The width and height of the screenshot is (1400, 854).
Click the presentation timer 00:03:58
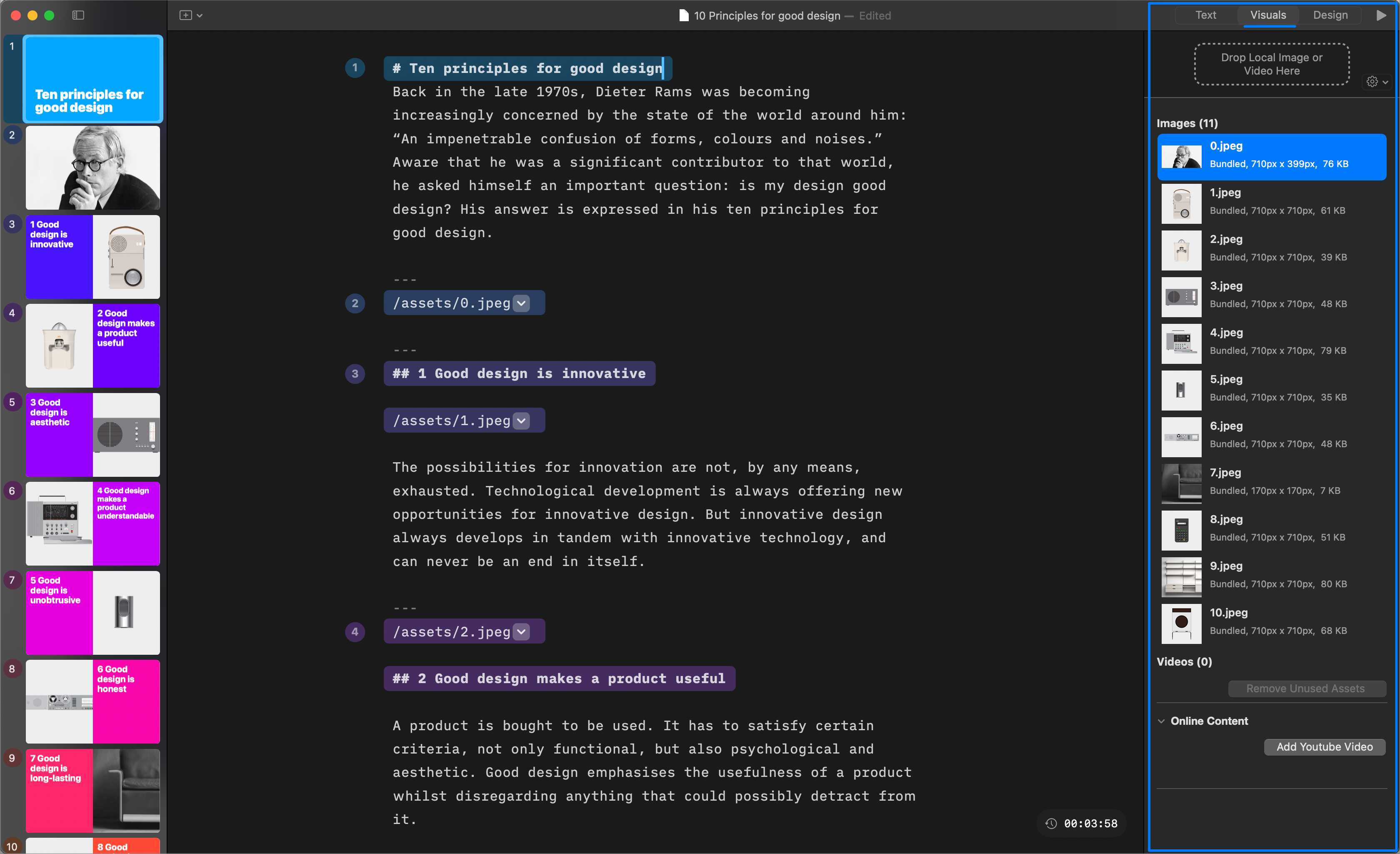[1090, 823]
